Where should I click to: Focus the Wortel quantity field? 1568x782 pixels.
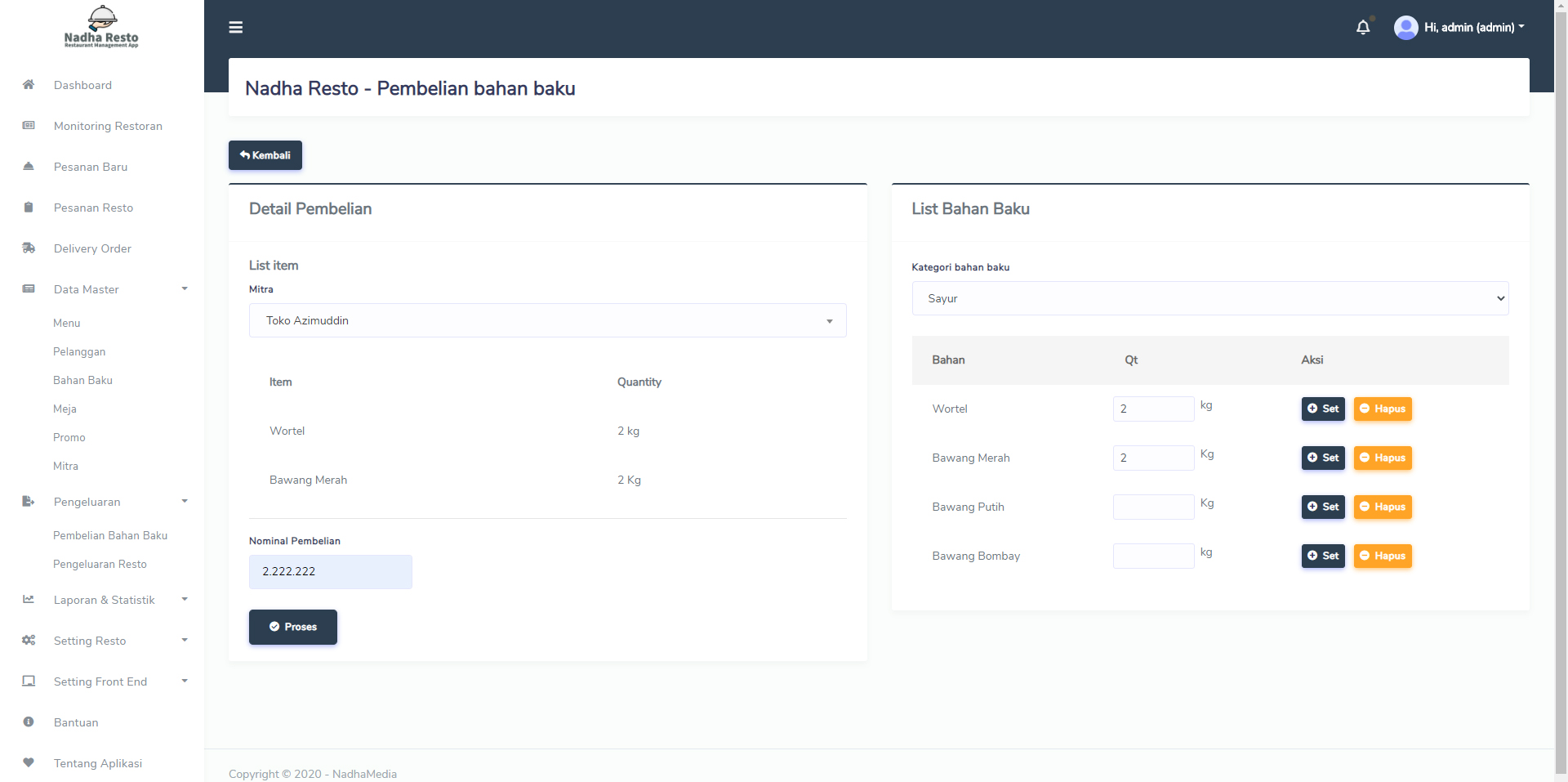1153,409
